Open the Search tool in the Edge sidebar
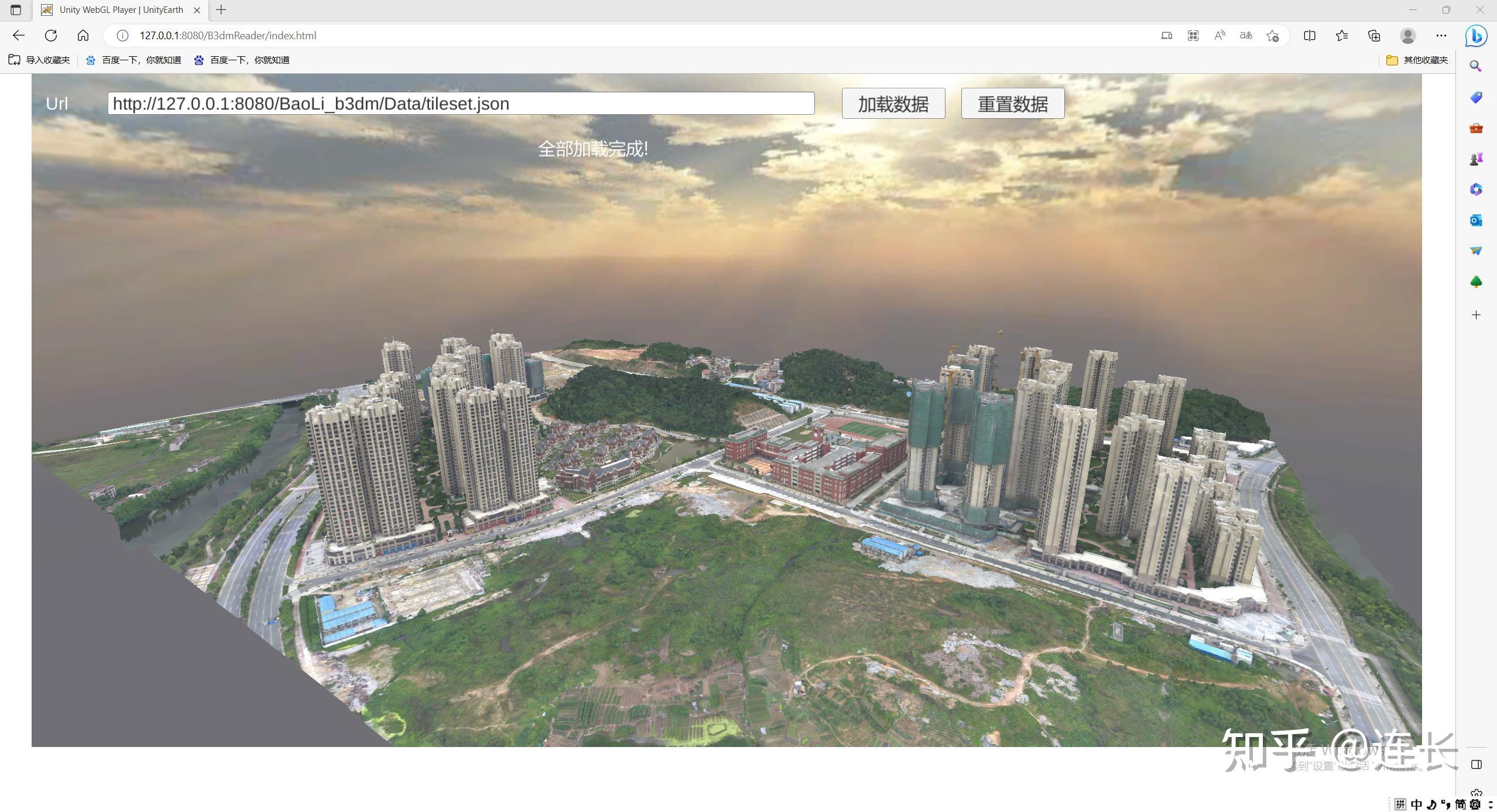 point(1476,66)
